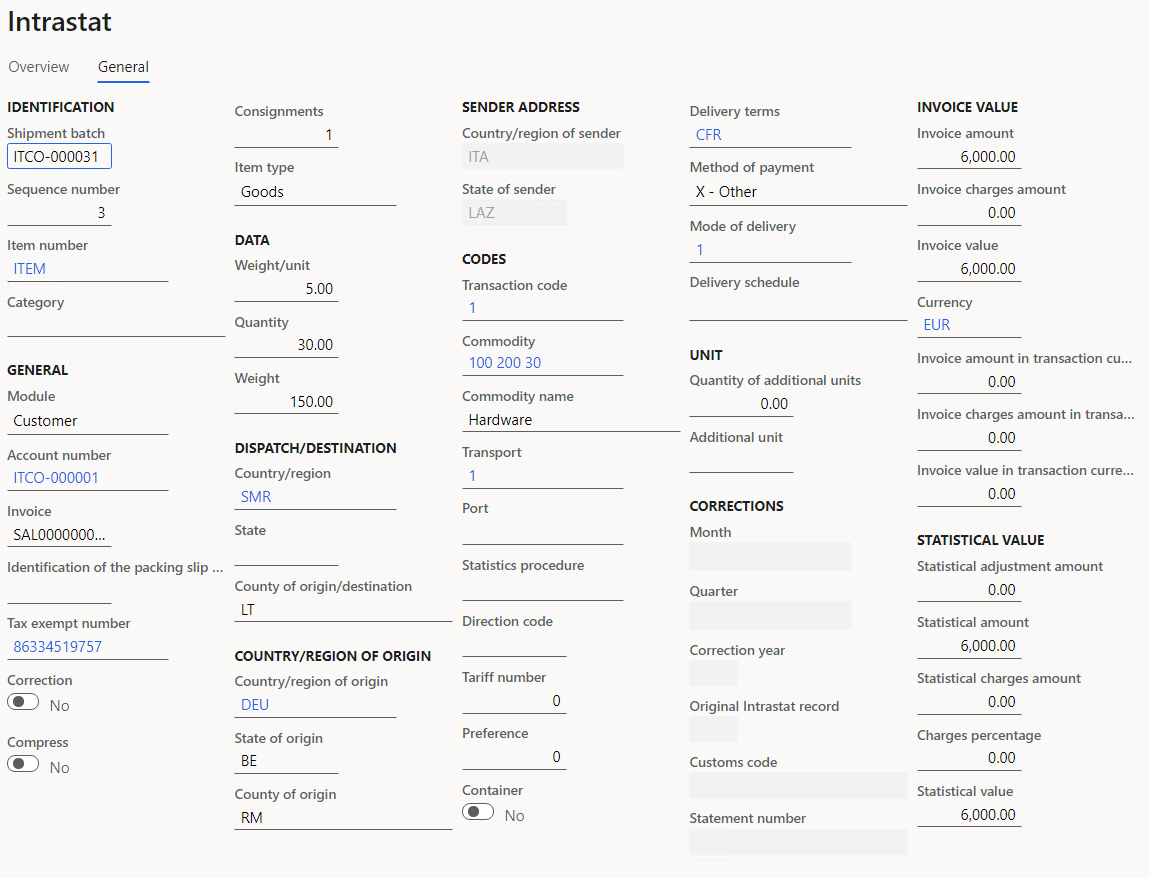
Task: Click the Shipment batch field
Action: (x=59, y=157)
